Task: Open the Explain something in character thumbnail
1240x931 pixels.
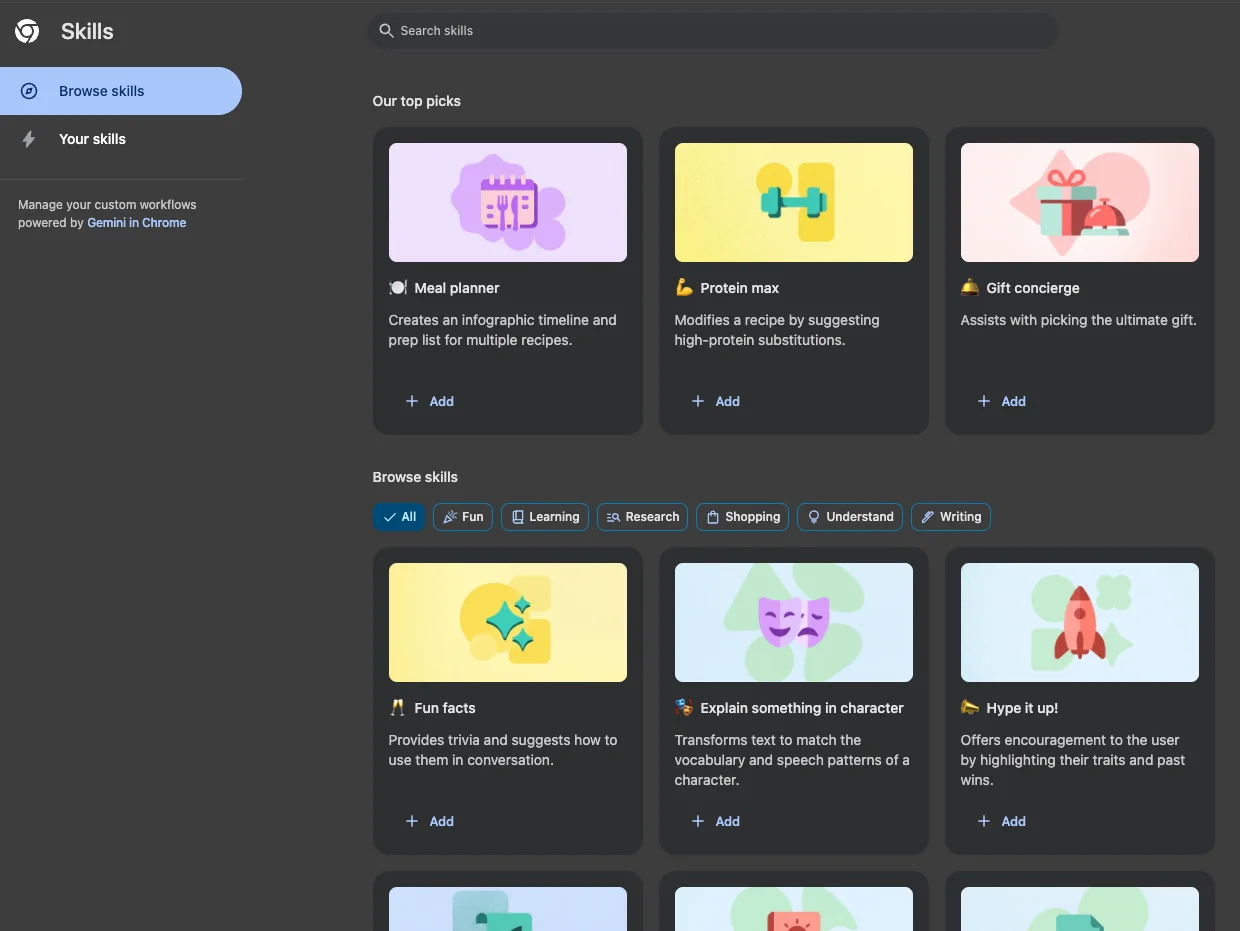Action: 793,622
